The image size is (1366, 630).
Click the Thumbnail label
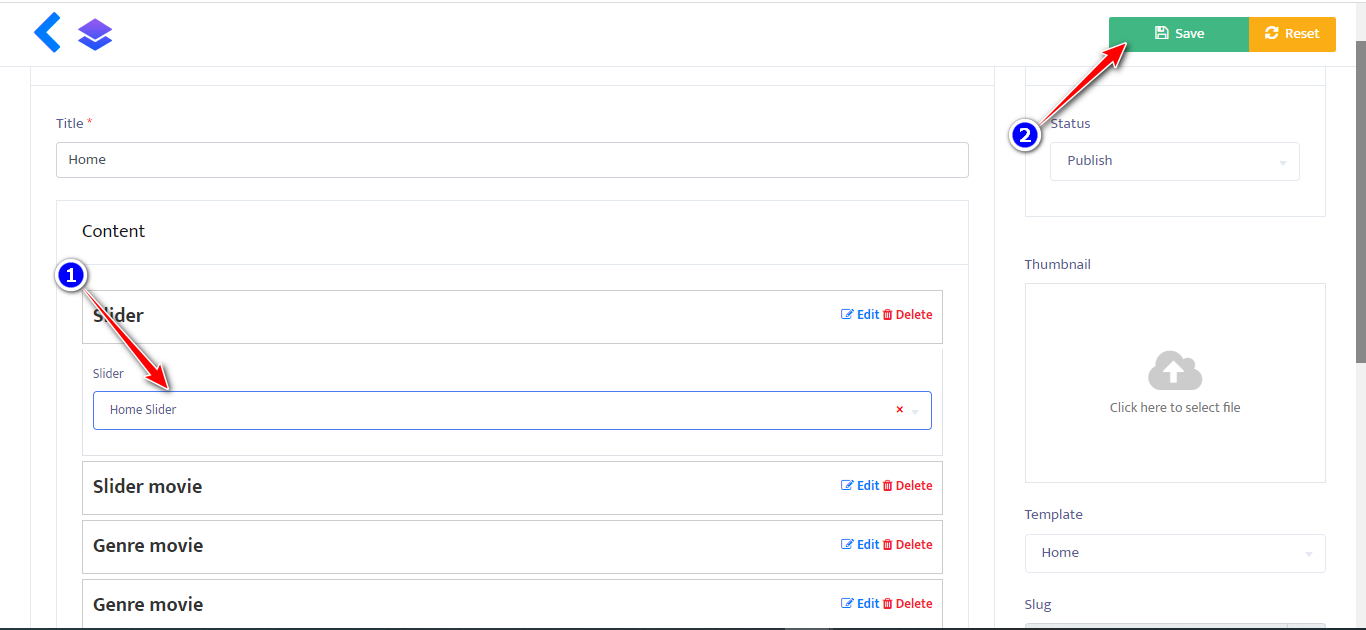[1057, 265]
